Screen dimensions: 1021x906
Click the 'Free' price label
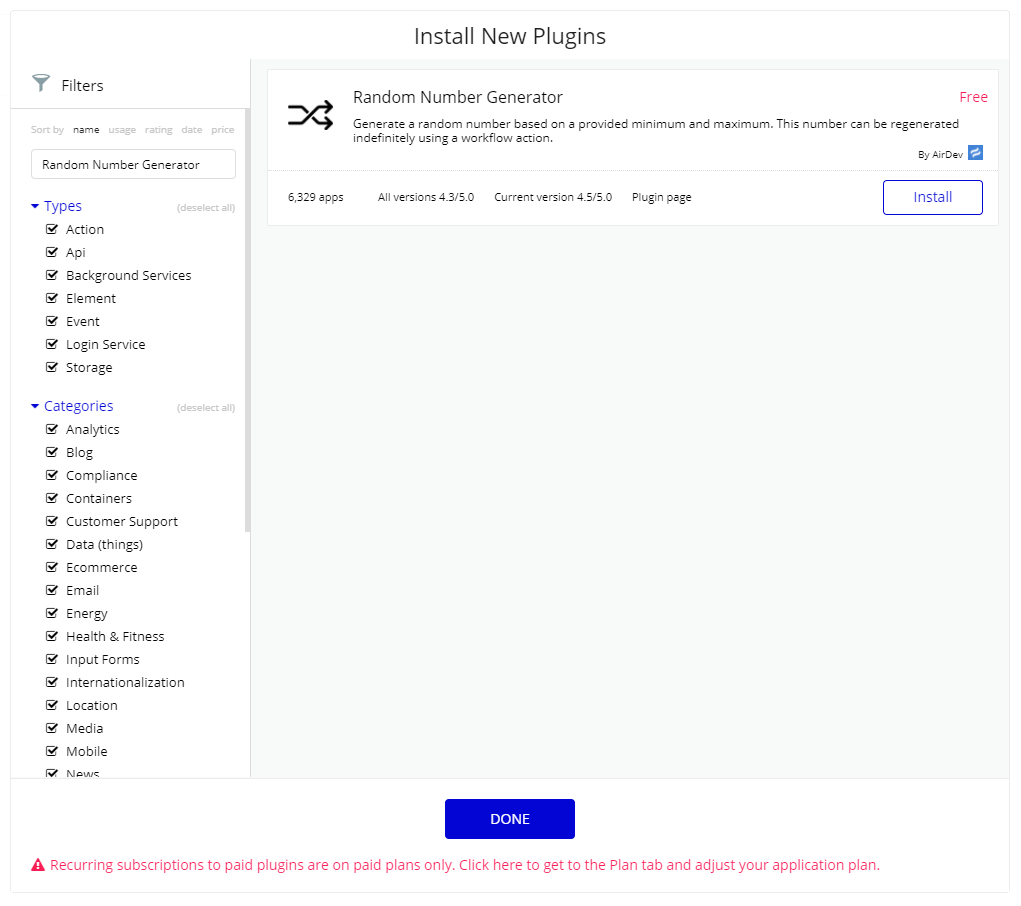[x=973, y=97]
